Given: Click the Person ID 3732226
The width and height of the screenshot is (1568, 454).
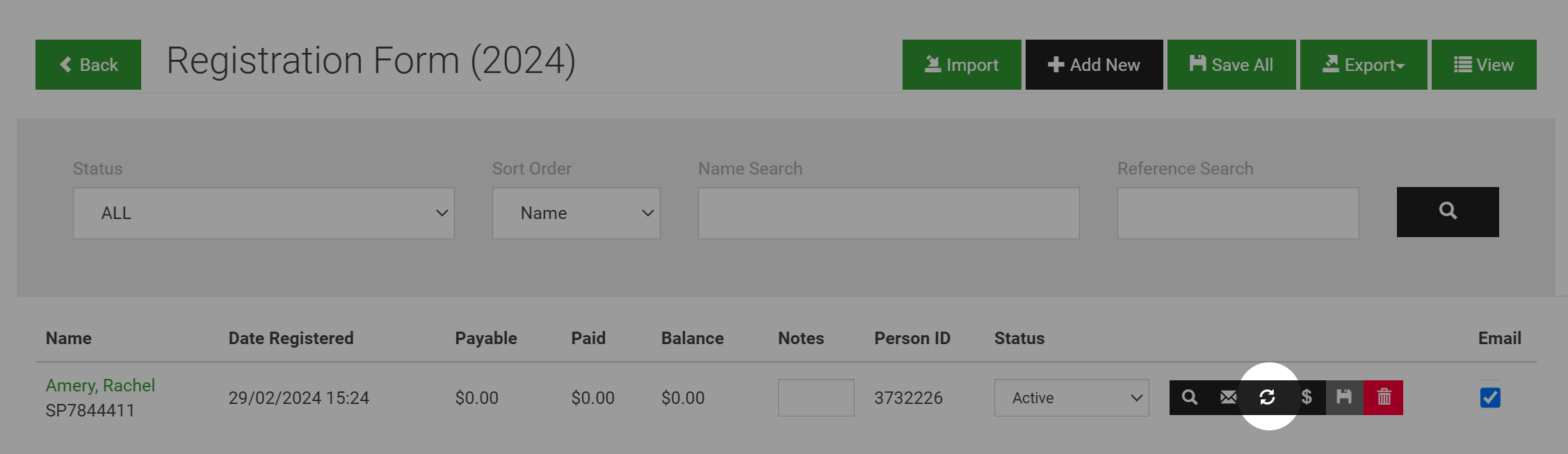Looking at the screenshot, I should pyautogui.click(x=908, y=398).
